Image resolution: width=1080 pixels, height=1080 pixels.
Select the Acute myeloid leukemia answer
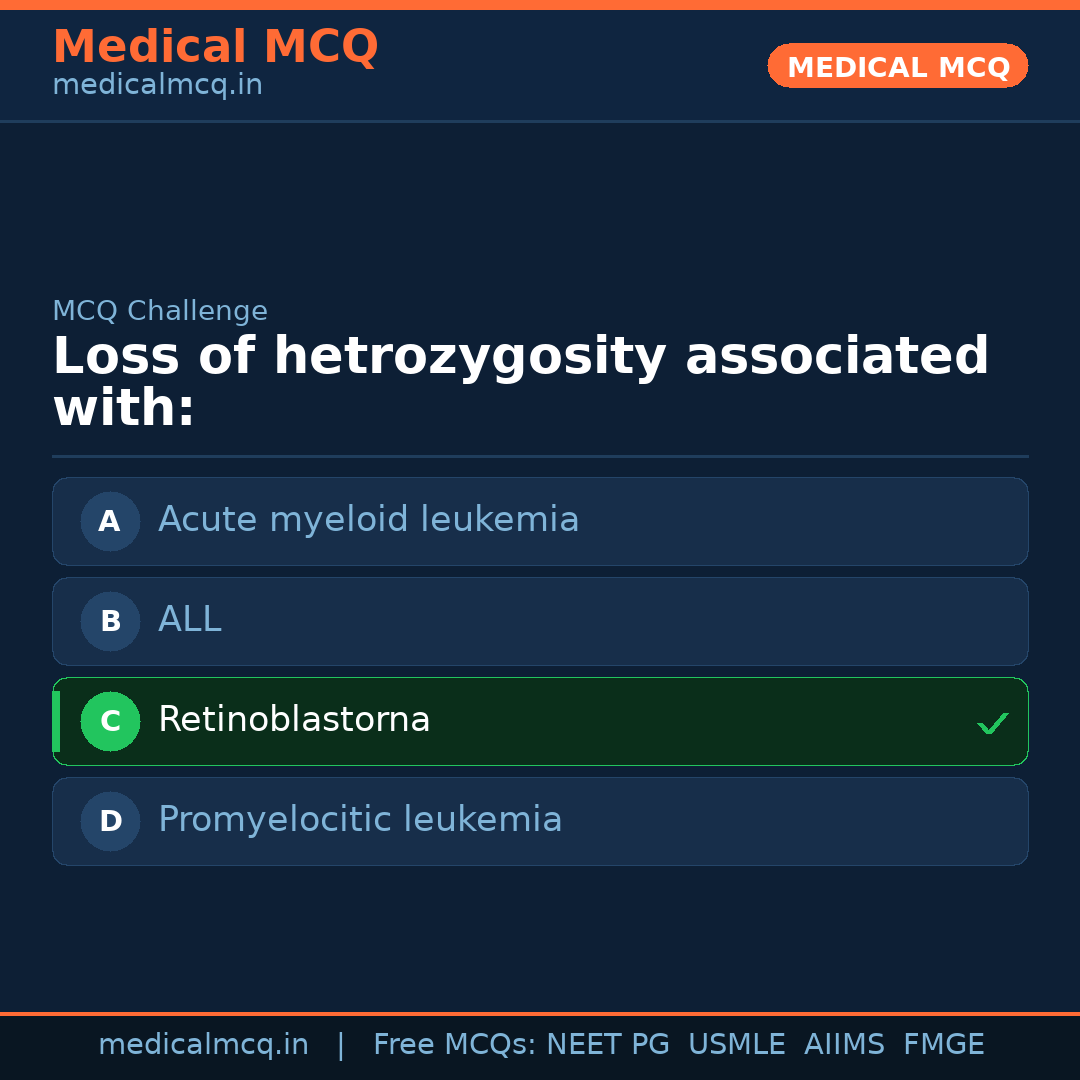(368, 520)
